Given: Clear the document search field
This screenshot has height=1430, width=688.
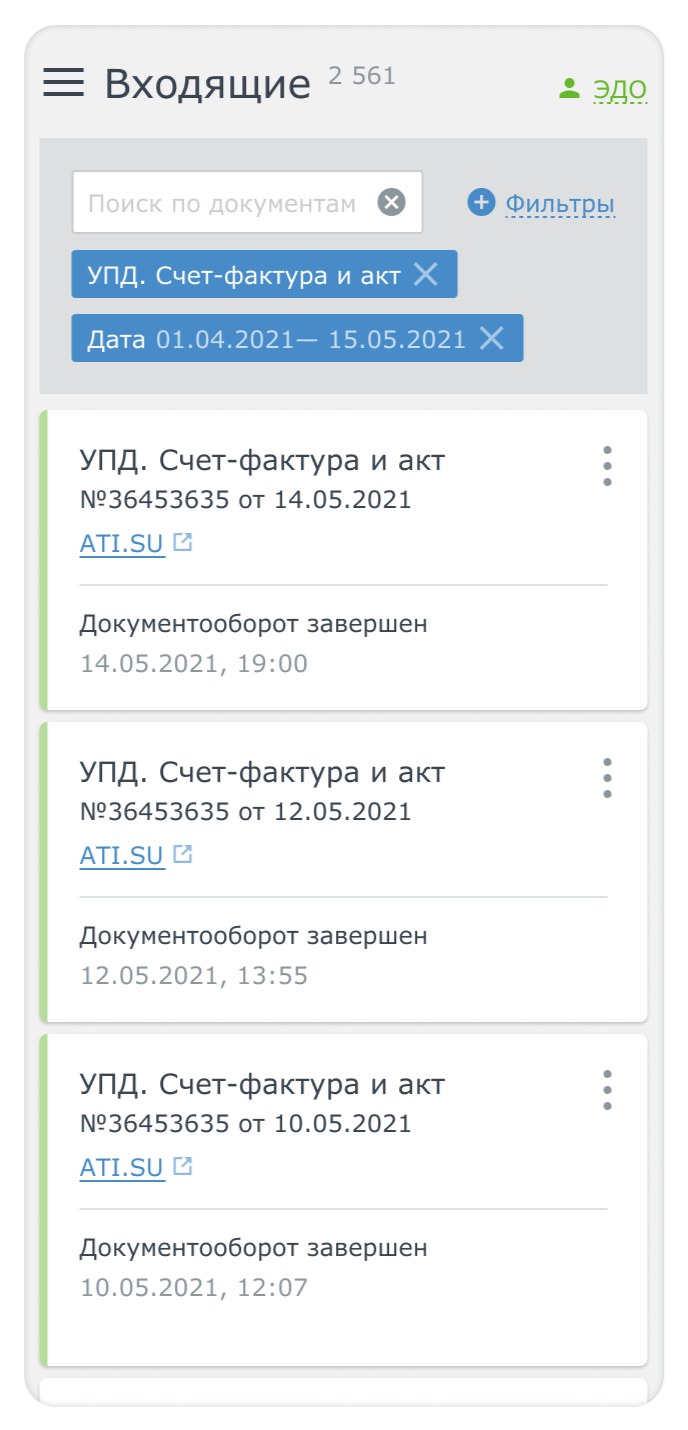Looking at the screenshot, I should 391,203.
